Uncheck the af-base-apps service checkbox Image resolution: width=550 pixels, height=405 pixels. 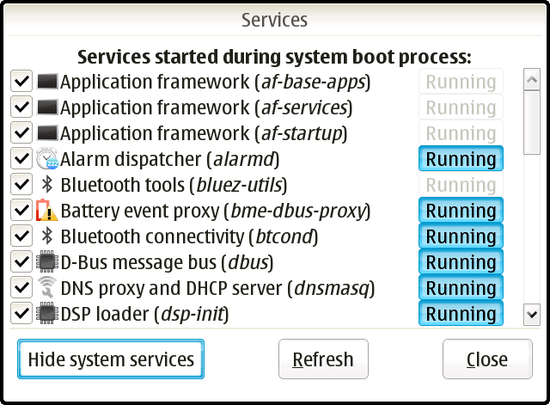tap(21, 81)
